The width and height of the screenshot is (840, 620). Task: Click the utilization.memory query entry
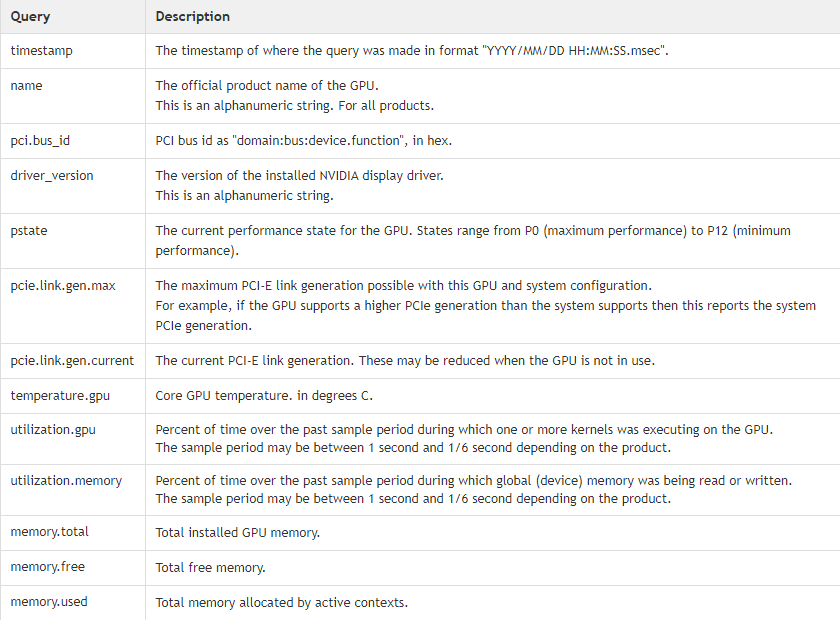tap(66, 481)
